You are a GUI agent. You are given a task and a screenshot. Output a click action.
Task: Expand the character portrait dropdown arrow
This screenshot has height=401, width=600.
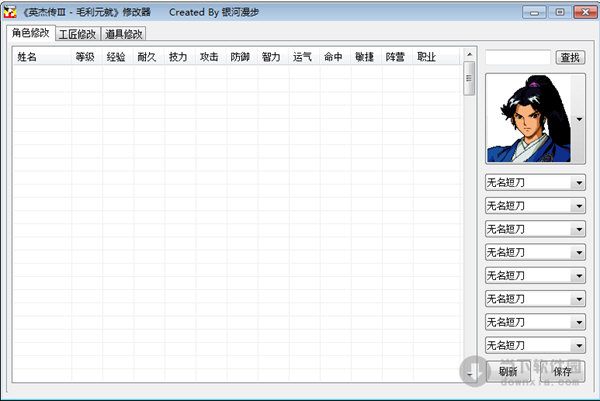click(579, 119)
